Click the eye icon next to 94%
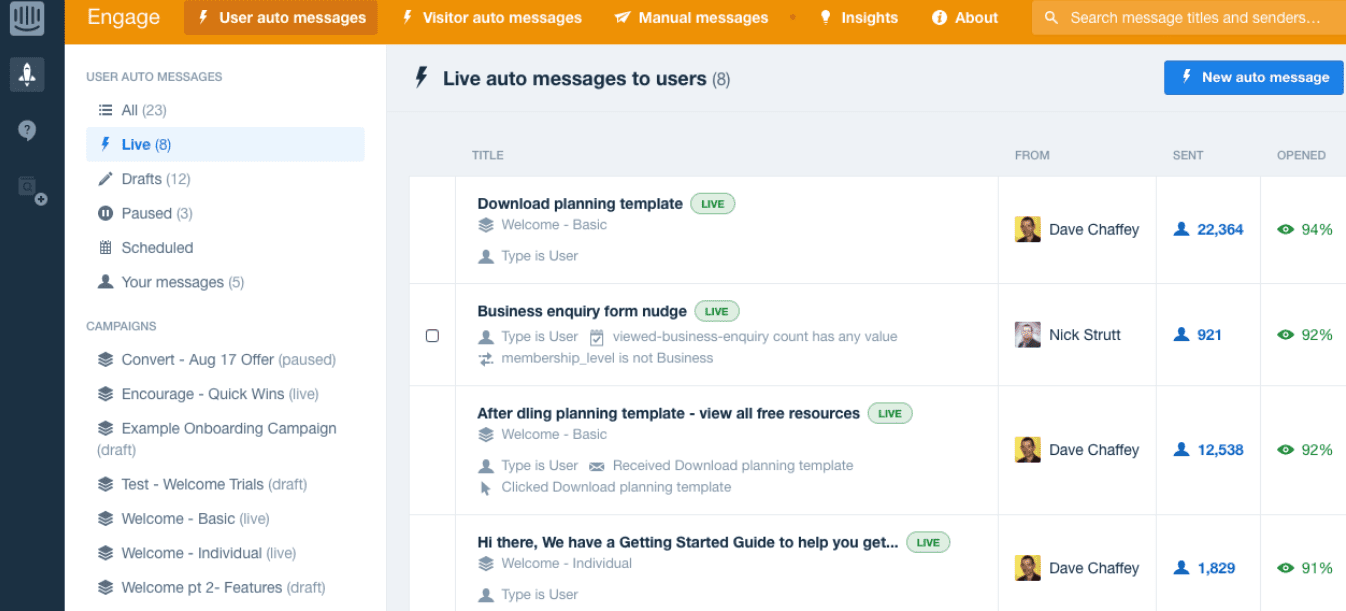 coord(1286,229)
